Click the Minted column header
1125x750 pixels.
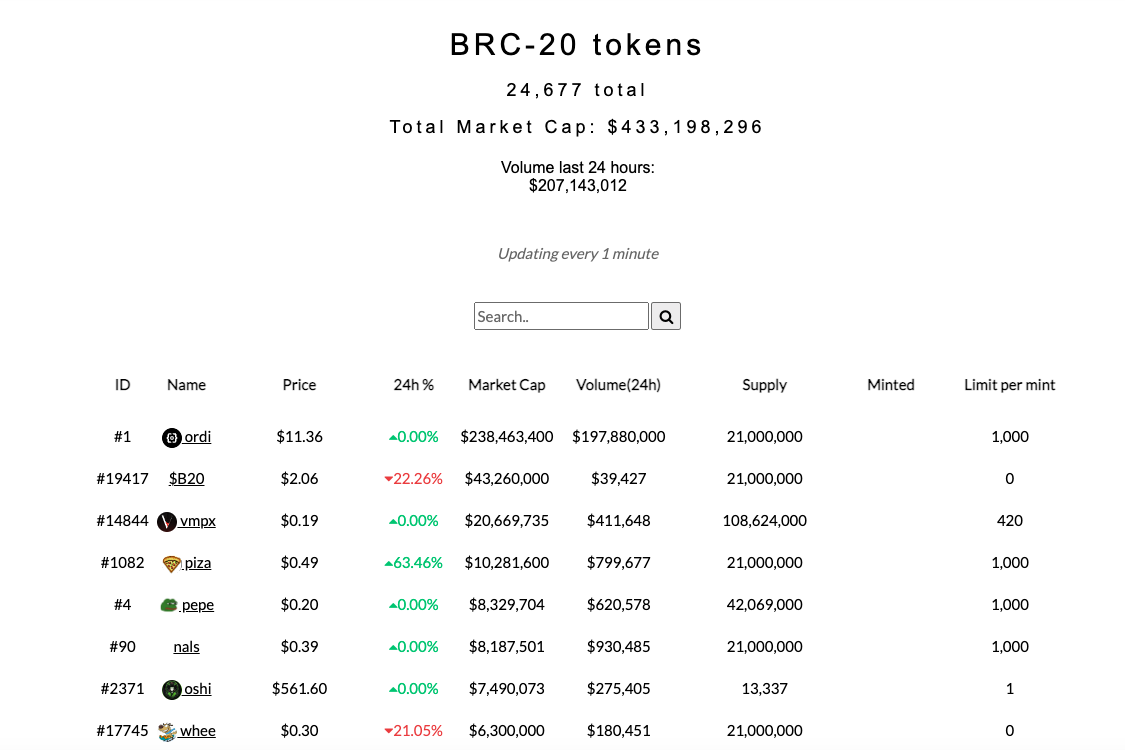tap(891, 385)
